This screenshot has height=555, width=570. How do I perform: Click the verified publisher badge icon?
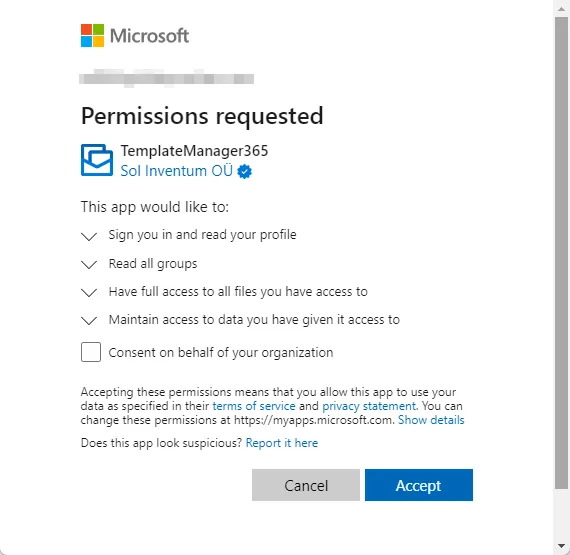(x=245, y=171)
